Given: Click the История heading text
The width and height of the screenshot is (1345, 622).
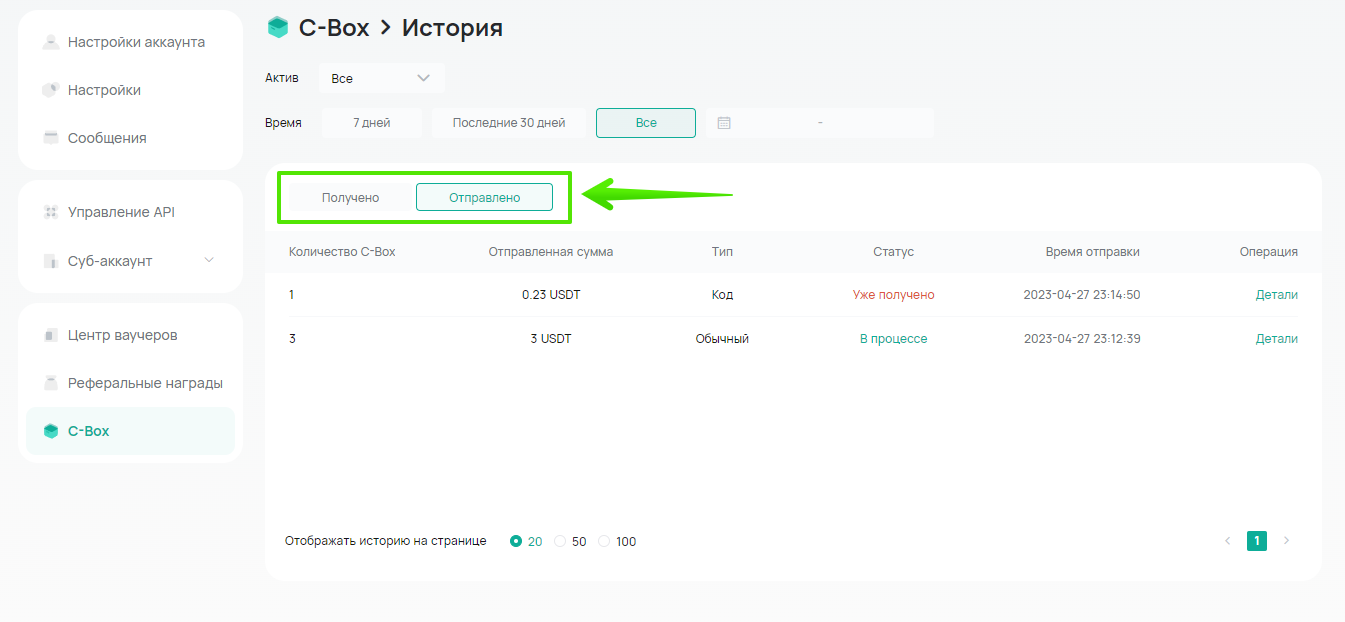Looking at the screenshot, I should [452, 28].
